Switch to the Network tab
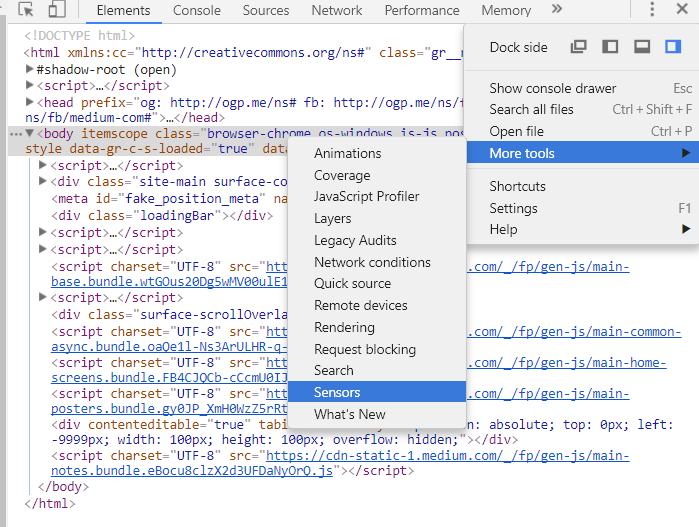 pos(337,10)
